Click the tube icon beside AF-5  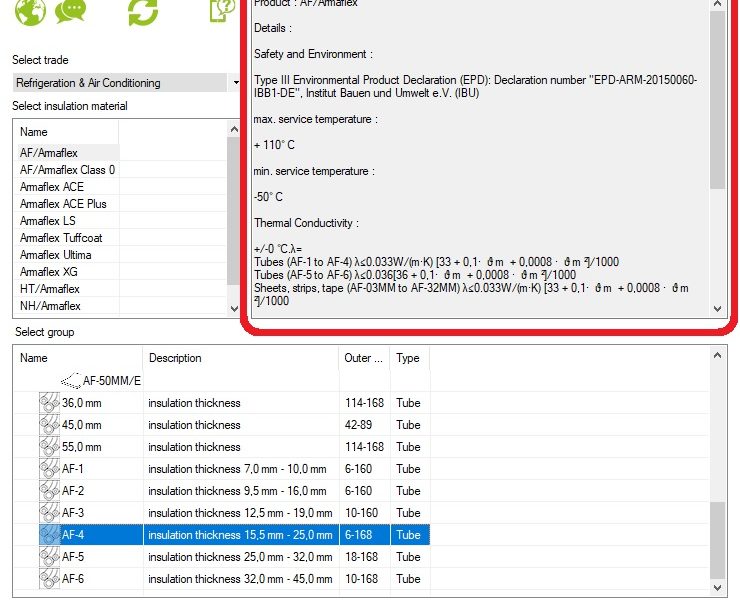(49, 557)
